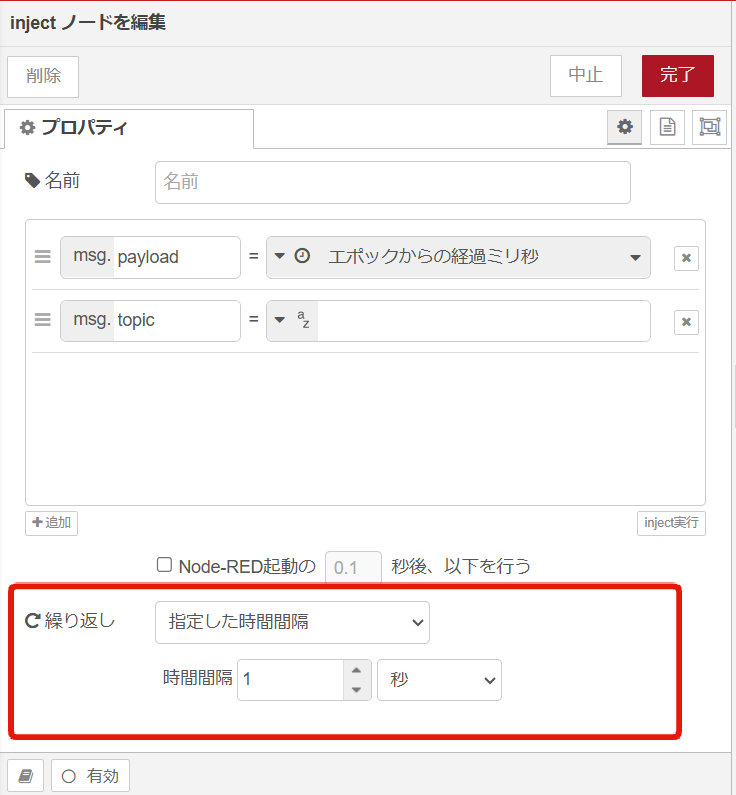Toggle the 有効 enabled button
This screenshot has width=736, height=795.
[x=90, y=775]
